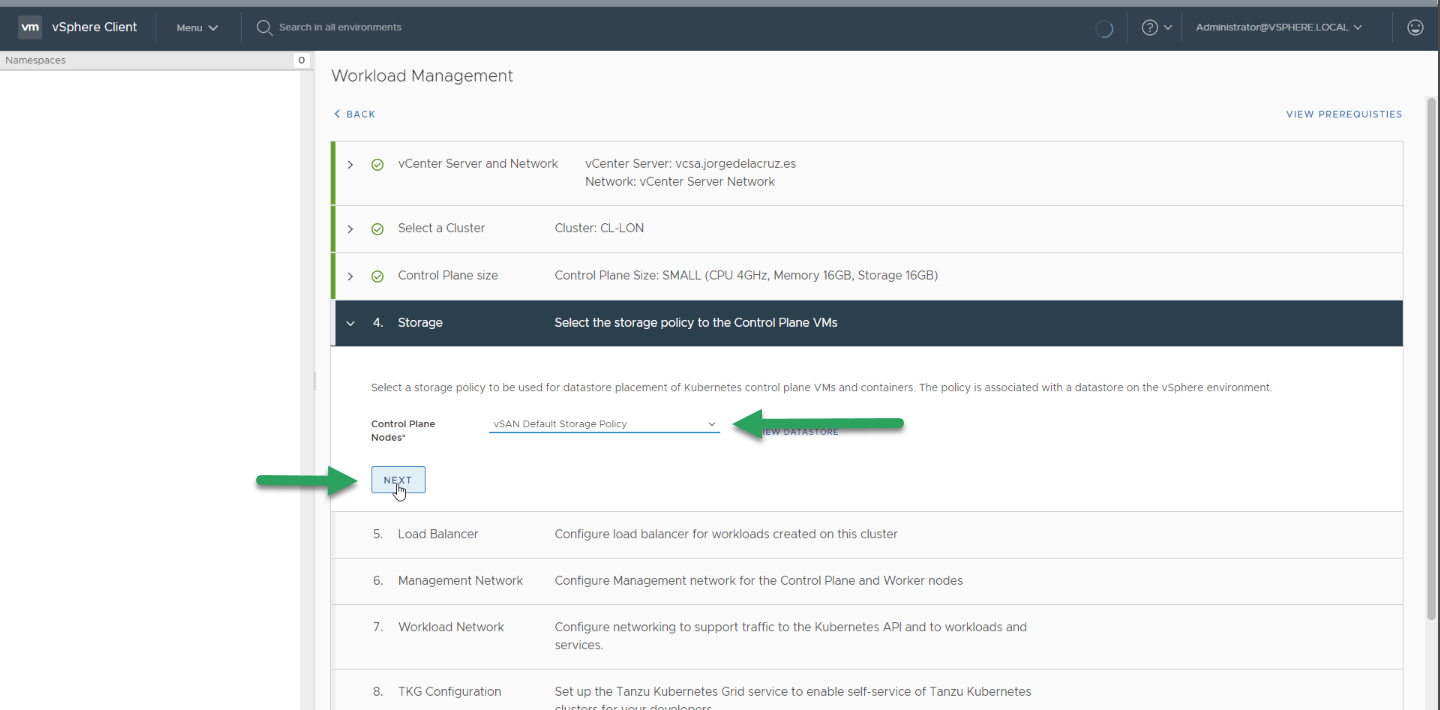The width and height of the screenshot is (1440, 710).
Task: Click the VMware vm logo icon
Action: pos(30,27)
